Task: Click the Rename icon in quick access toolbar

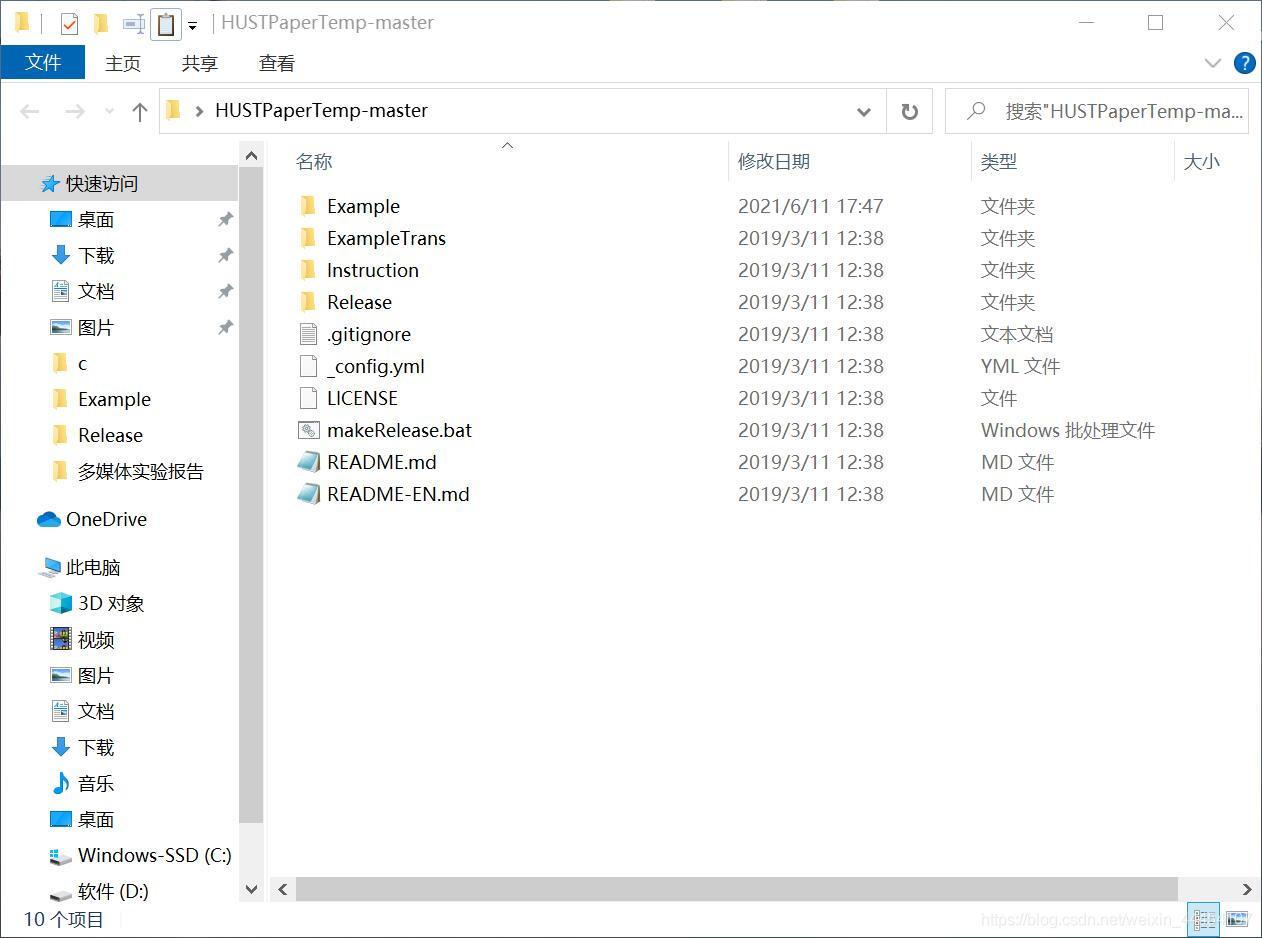Action: [x=134, y=23]
